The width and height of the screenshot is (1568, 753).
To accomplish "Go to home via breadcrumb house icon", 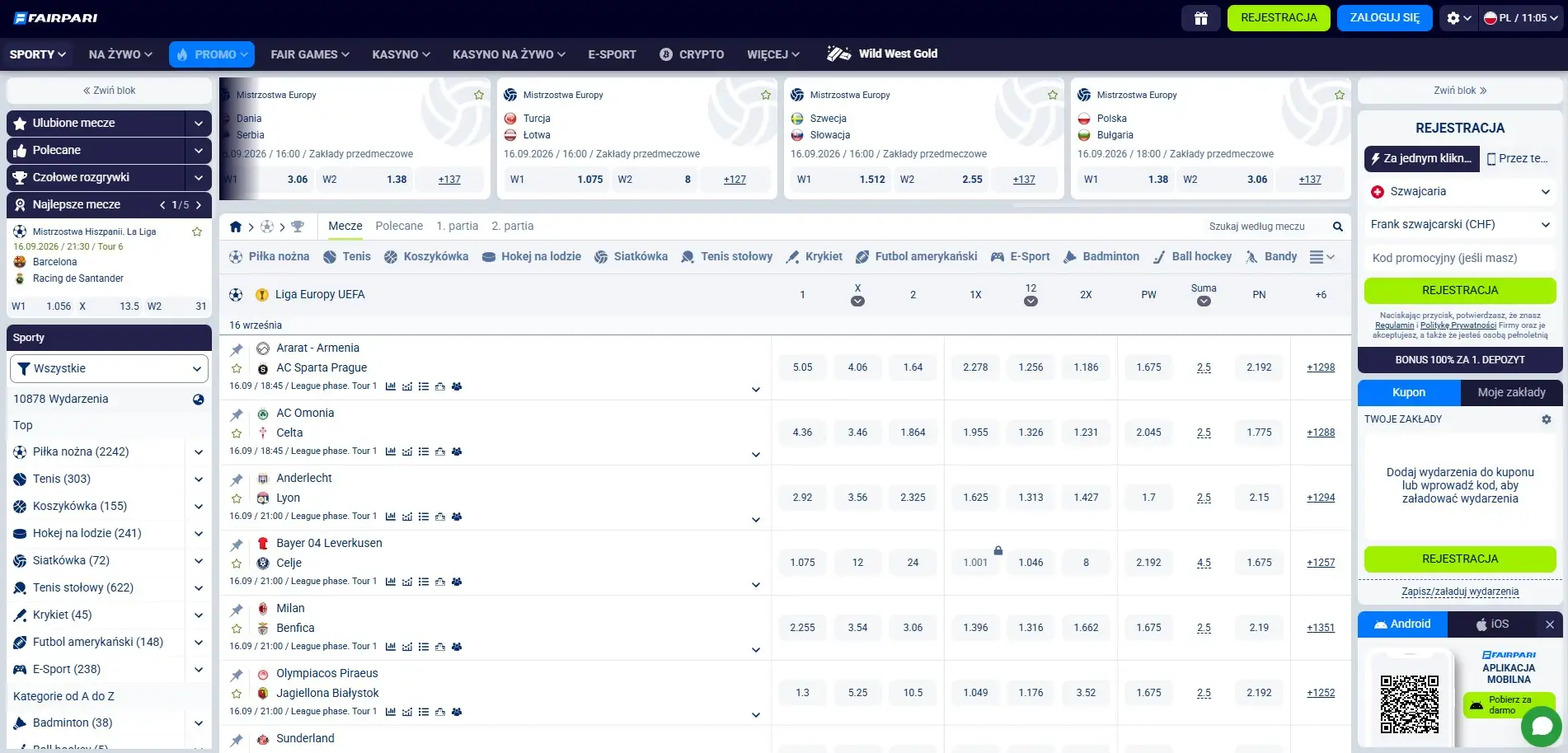I will 236,227.
